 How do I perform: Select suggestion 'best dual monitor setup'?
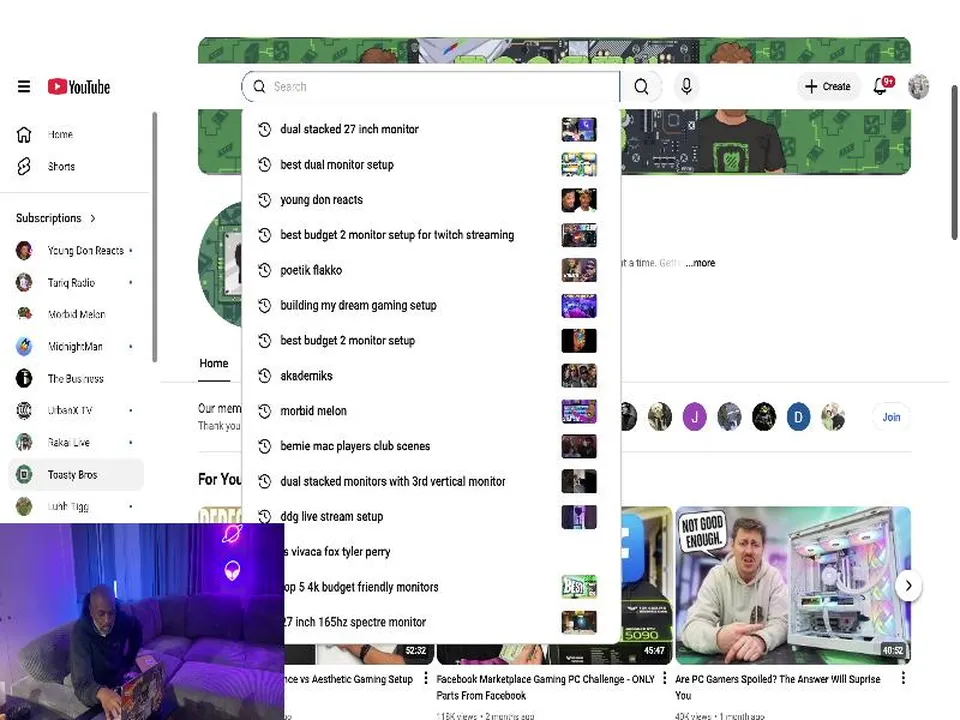pyautogui.click(x=431, y=165)
